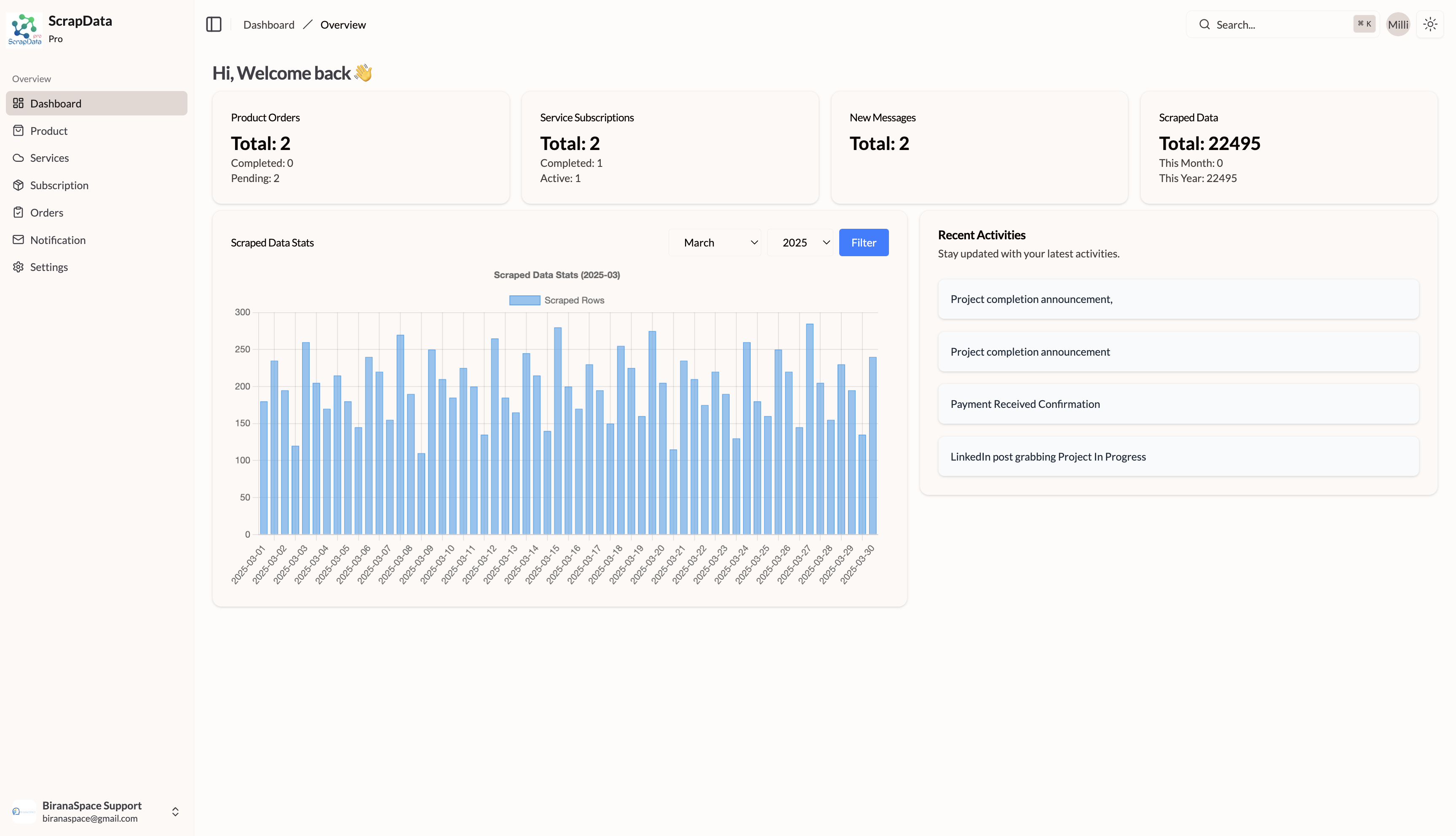Toggle the sidebar panel icon
Screen dimensions: 1456x836
pyautogui.click(x=214, y=25)
